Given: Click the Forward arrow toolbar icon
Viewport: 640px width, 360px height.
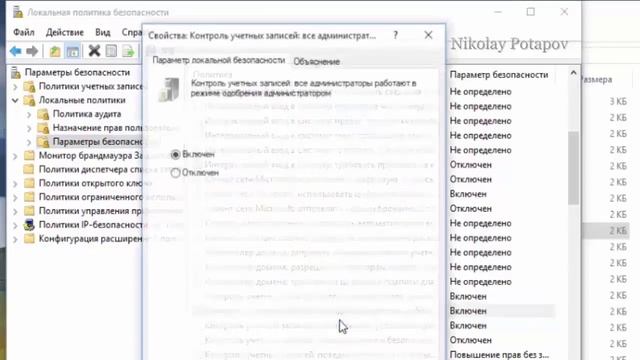Looking at the screenshot, I should (x=32, y=51).
